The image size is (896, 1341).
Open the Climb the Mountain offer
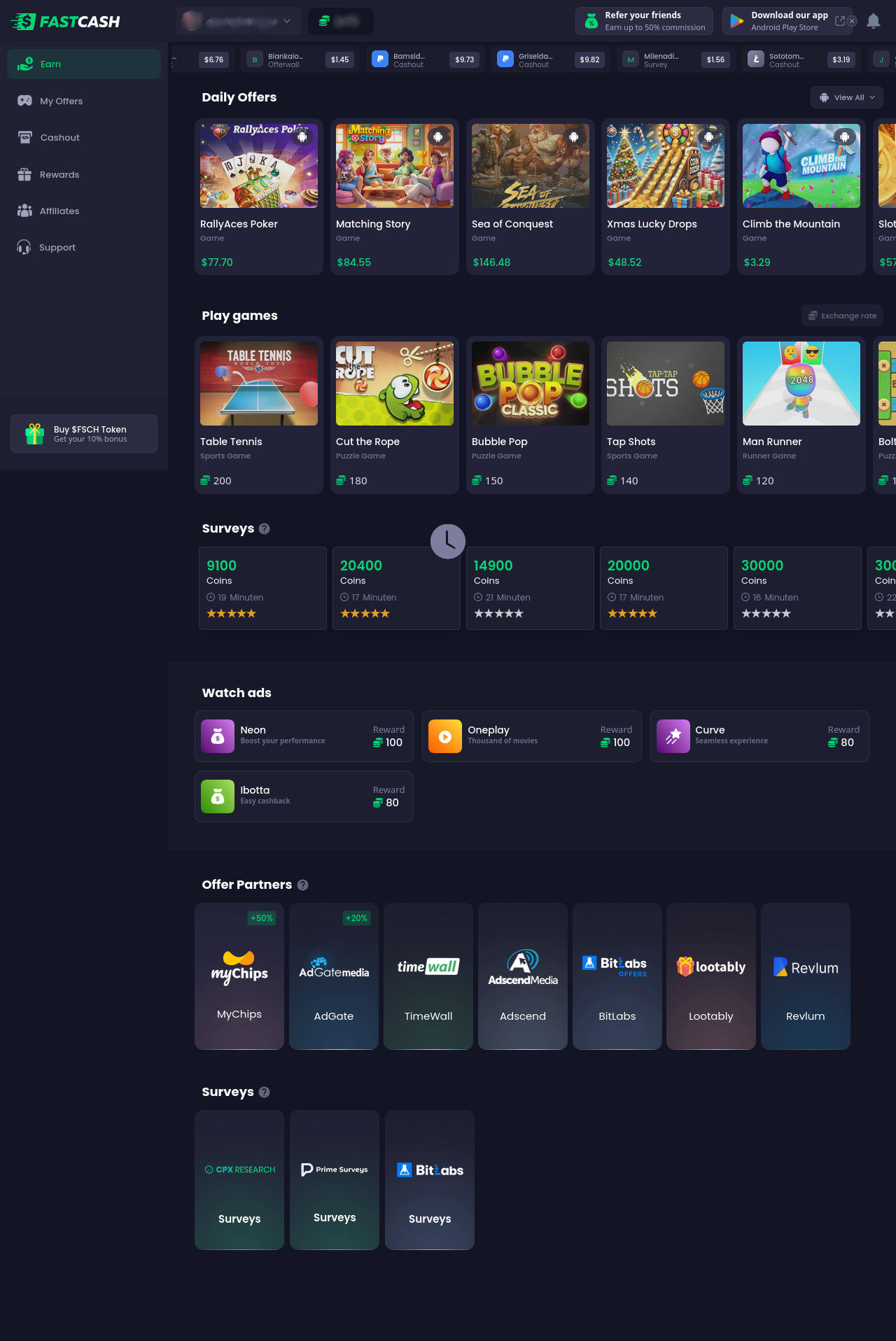coord(801,197)
